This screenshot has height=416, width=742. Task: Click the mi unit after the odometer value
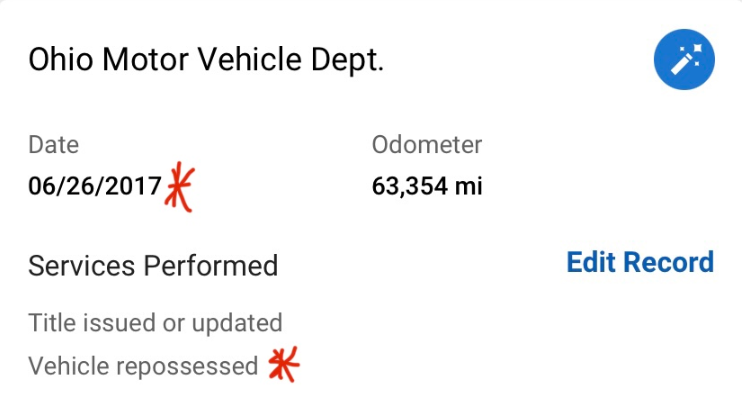coord(468,186)
